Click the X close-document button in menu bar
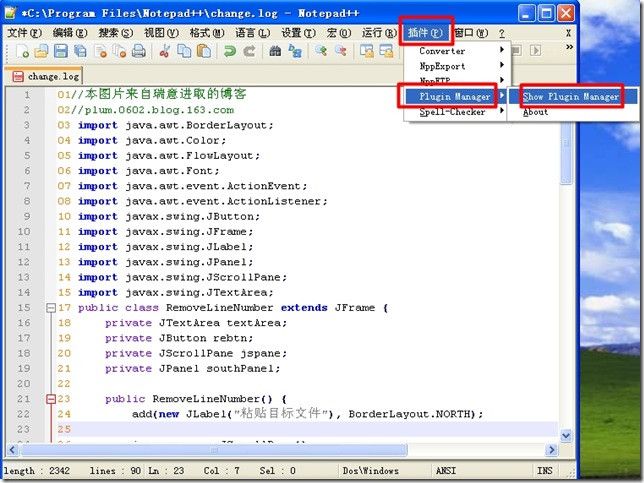The height and width of the screenshot is (483, 644). (568, 33)
